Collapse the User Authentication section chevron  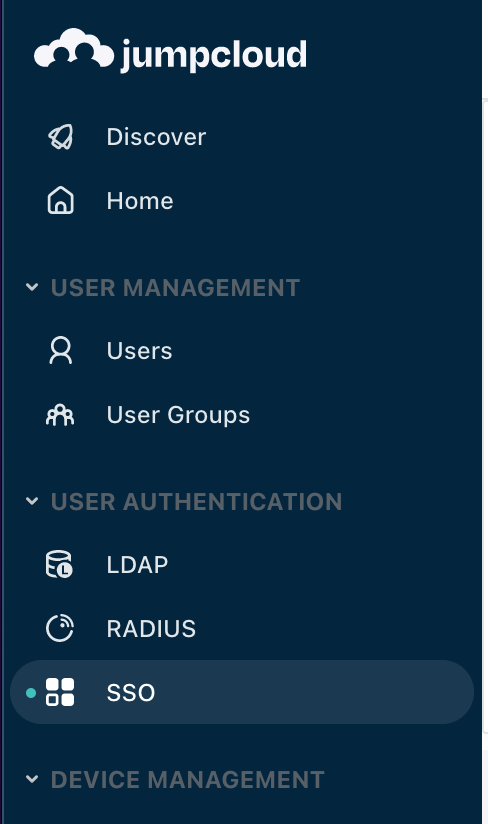coord(32,501)
